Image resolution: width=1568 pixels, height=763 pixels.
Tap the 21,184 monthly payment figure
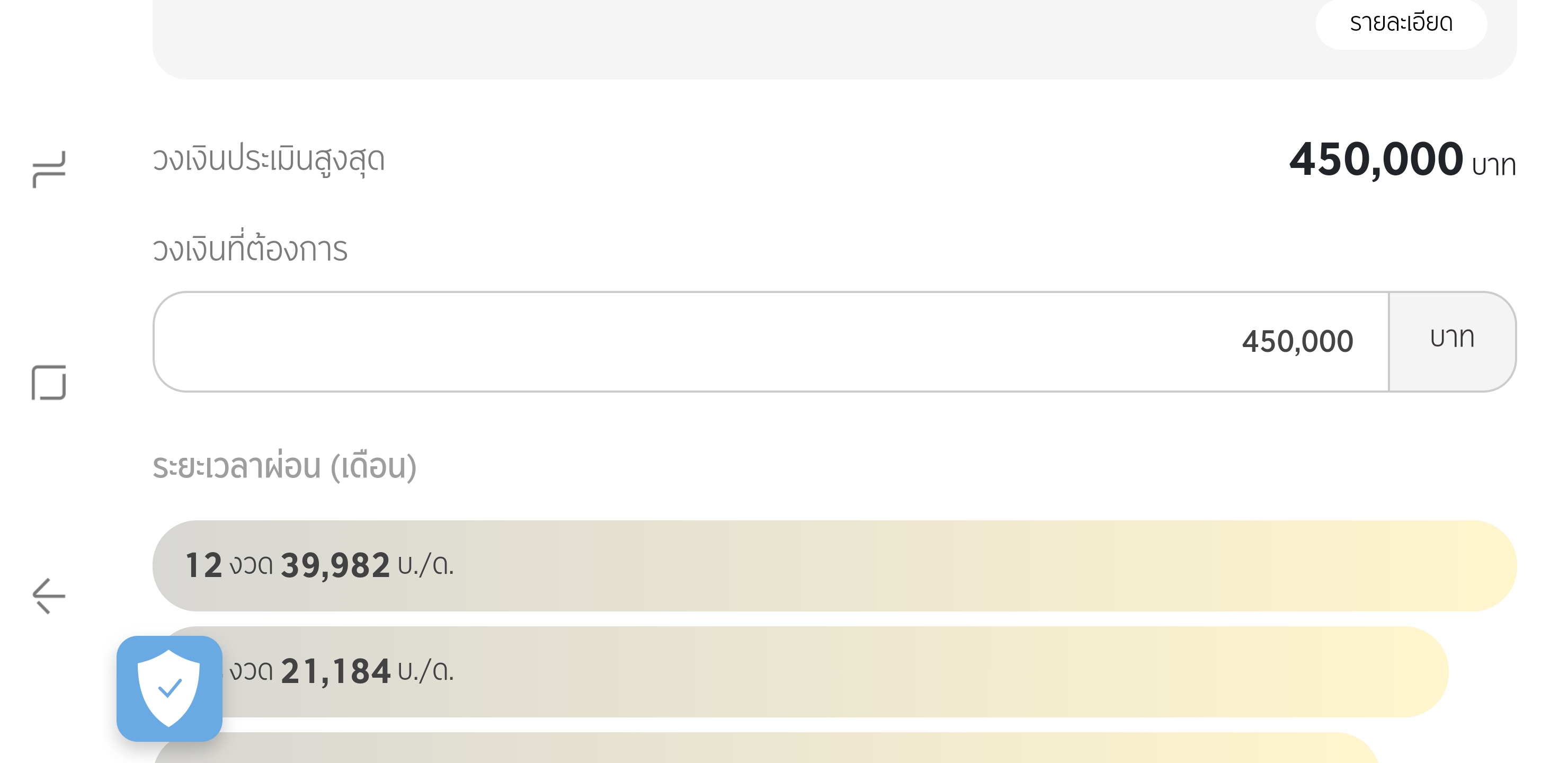click(335, 671)
